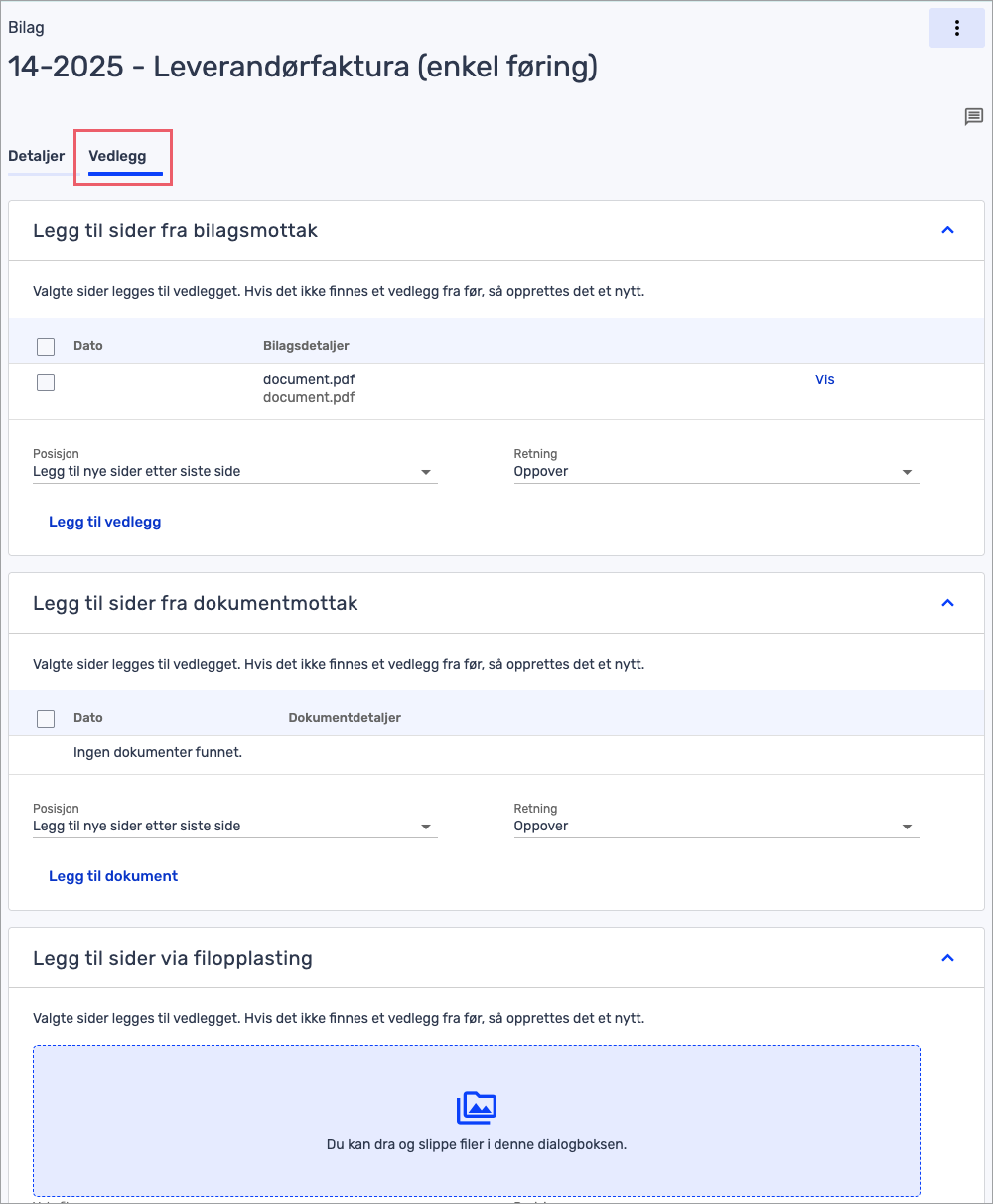The height and width of the screenshot is (1204, 993).
Task: Open the three-dot more options menu
Action: click(956, 28)
